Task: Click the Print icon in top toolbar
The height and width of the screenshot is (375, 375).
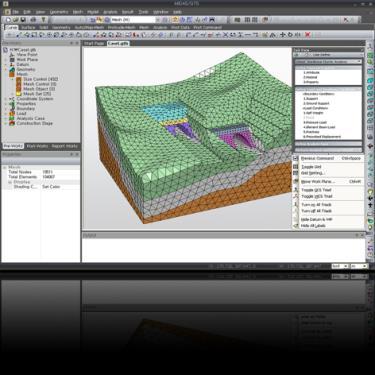Action: (33, 20)
